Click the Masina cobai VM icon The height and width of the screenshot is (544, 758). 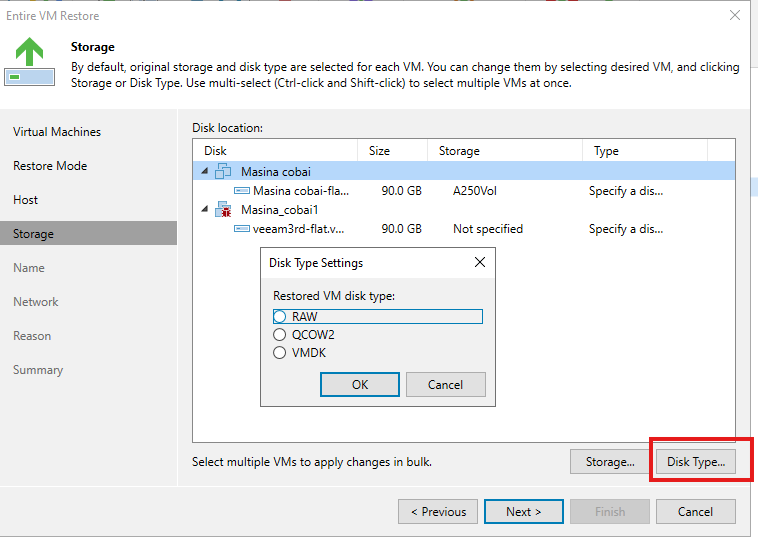pos(223,171)
